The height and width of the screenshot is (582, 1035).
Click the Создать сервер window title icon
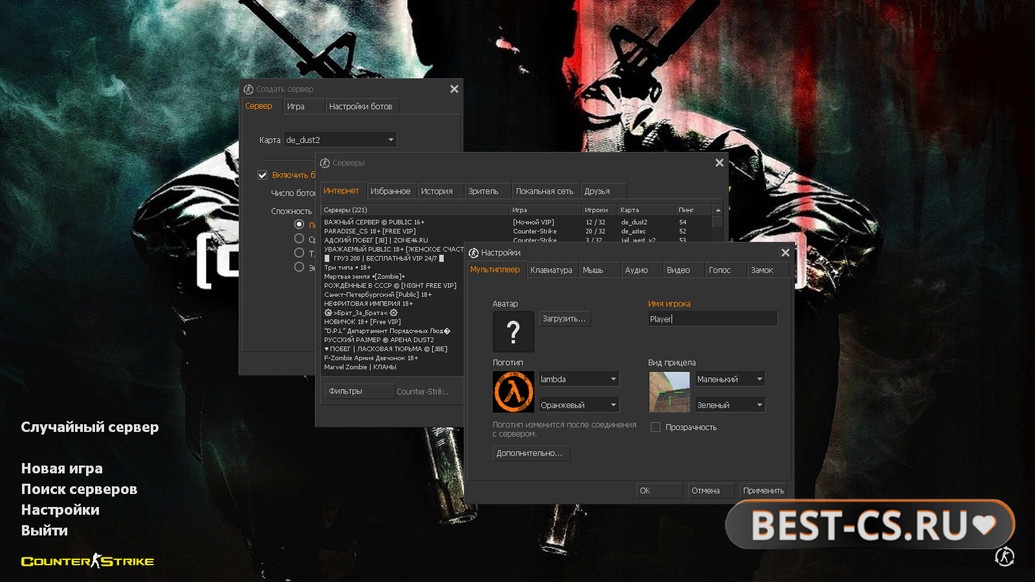[248, 89]
